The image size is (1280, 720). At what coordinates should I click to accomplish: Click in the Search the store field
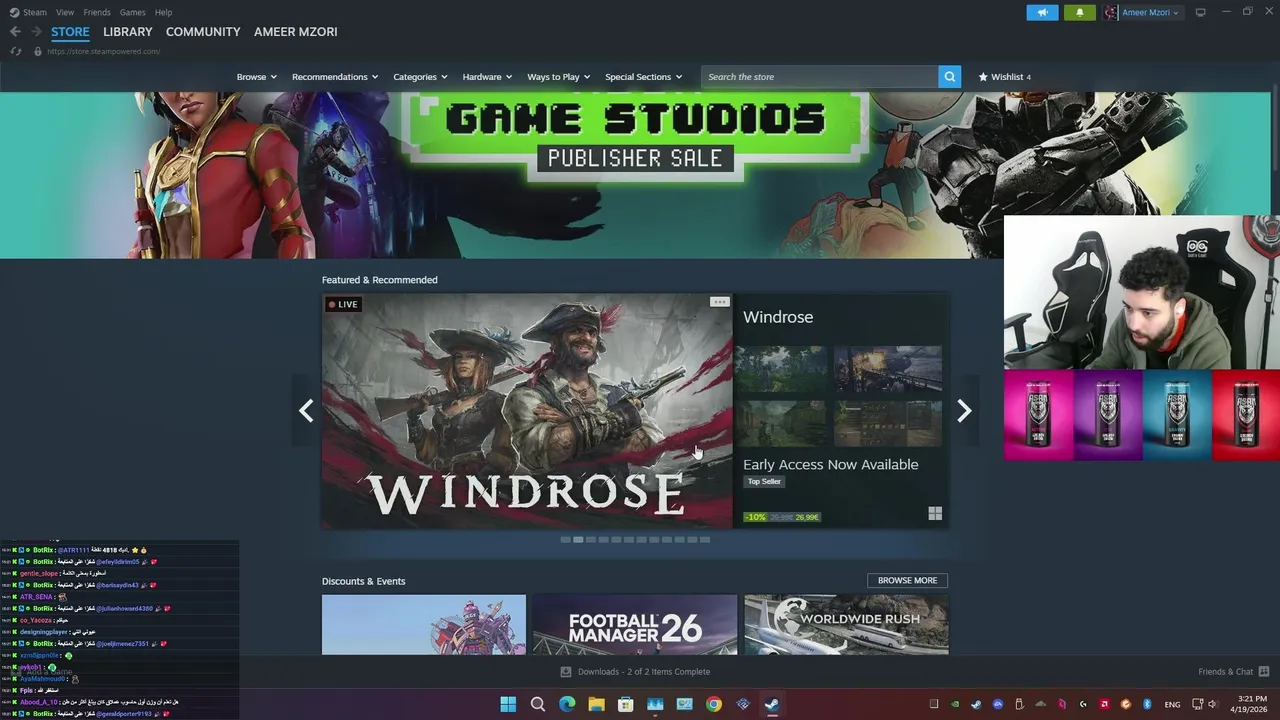[820, 76]
